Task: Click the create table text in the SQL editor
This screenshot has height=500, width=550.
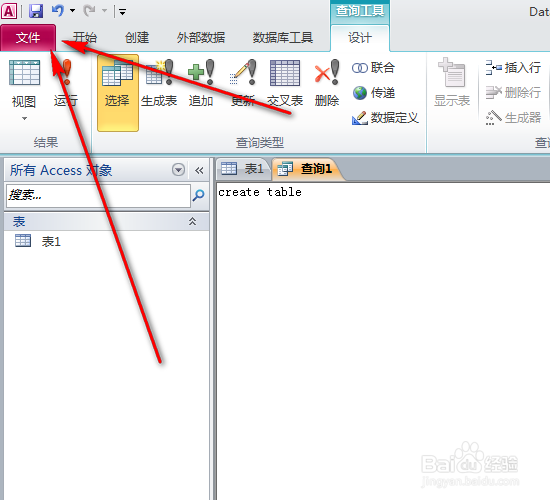Action: click(x=260, y=192)
